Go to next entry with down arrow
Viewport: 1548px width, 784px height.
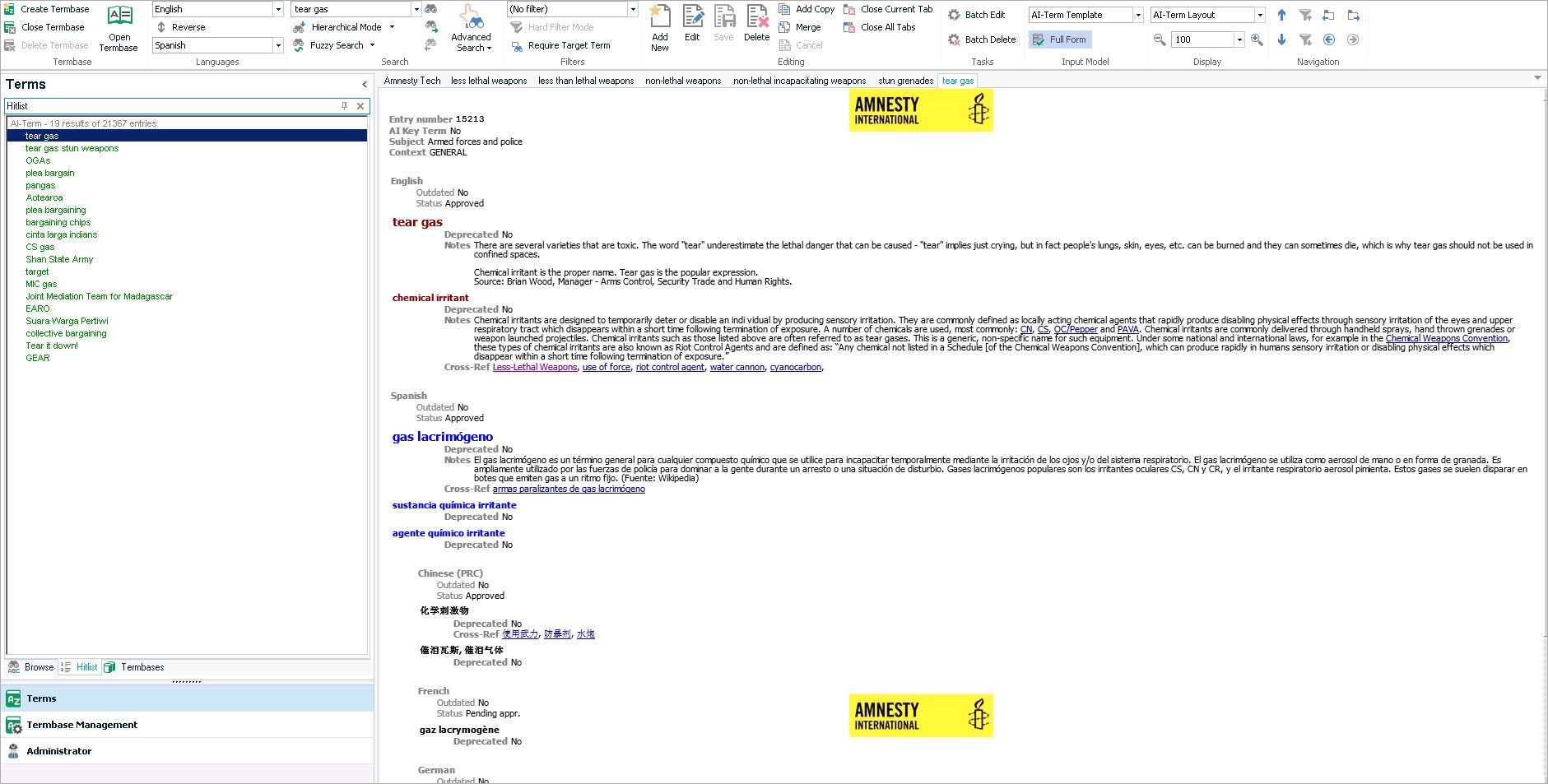click(1281, 39)
